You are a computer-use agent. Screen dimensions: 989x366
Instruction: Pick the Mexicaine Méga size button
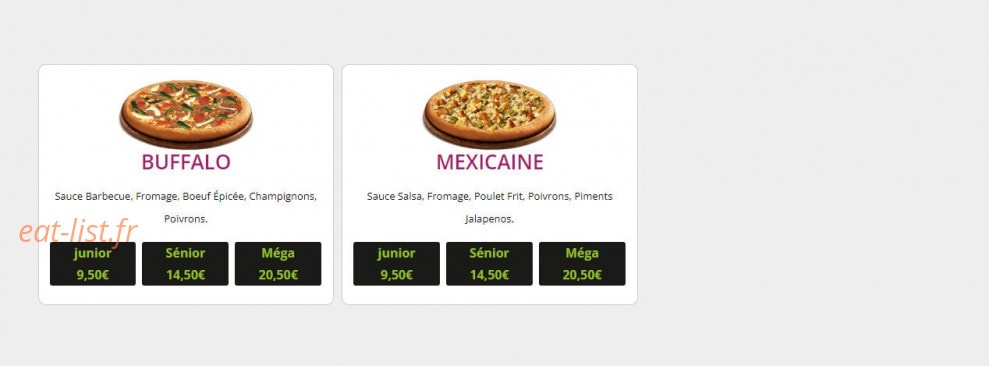pyautogui.click(x=582, y=264)
